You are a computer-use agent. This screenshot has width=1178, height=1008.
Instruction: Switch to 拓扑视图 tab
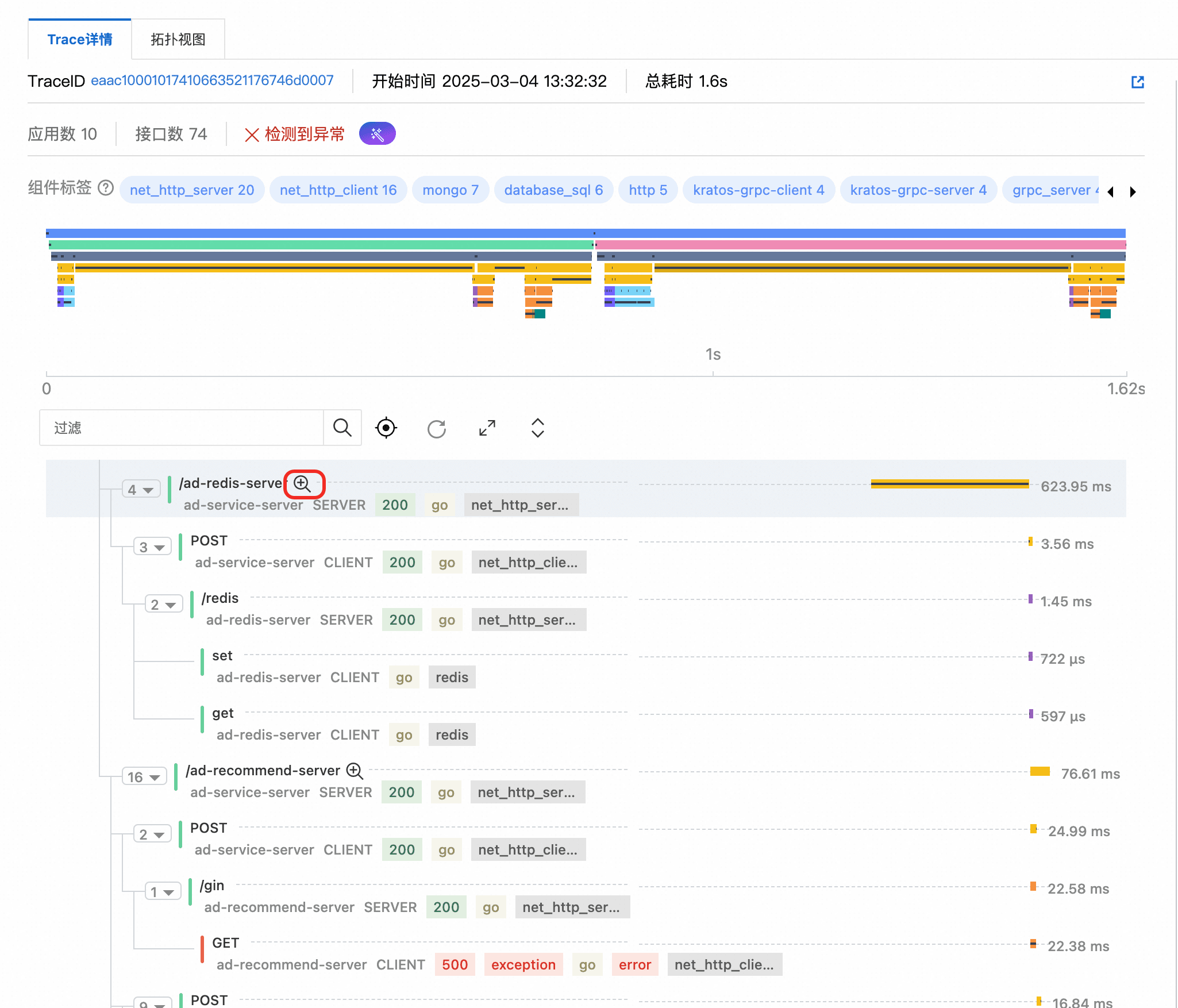click(178, 40)
